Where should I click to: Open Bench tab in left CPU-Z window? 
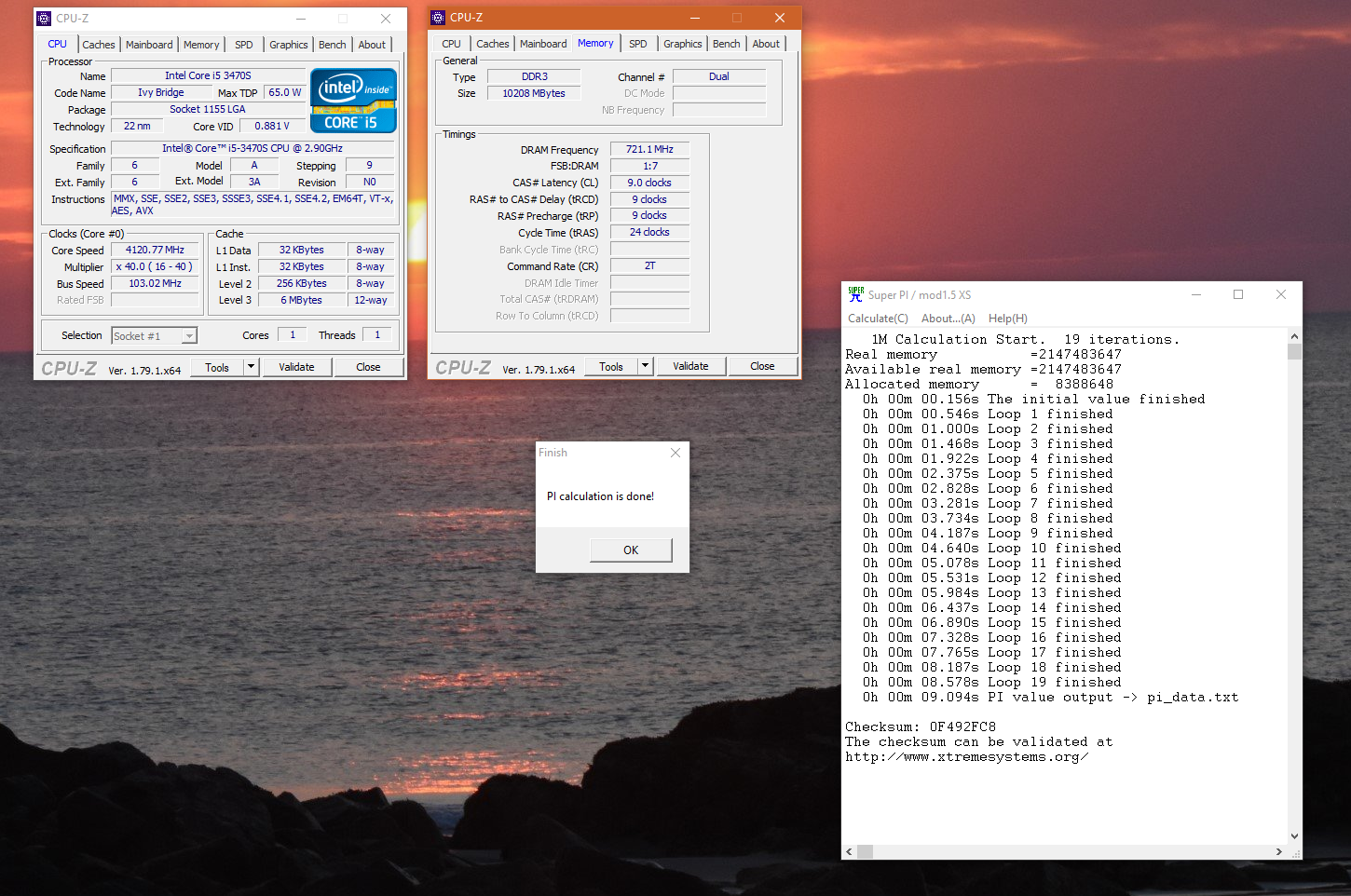tap(333, 45)
